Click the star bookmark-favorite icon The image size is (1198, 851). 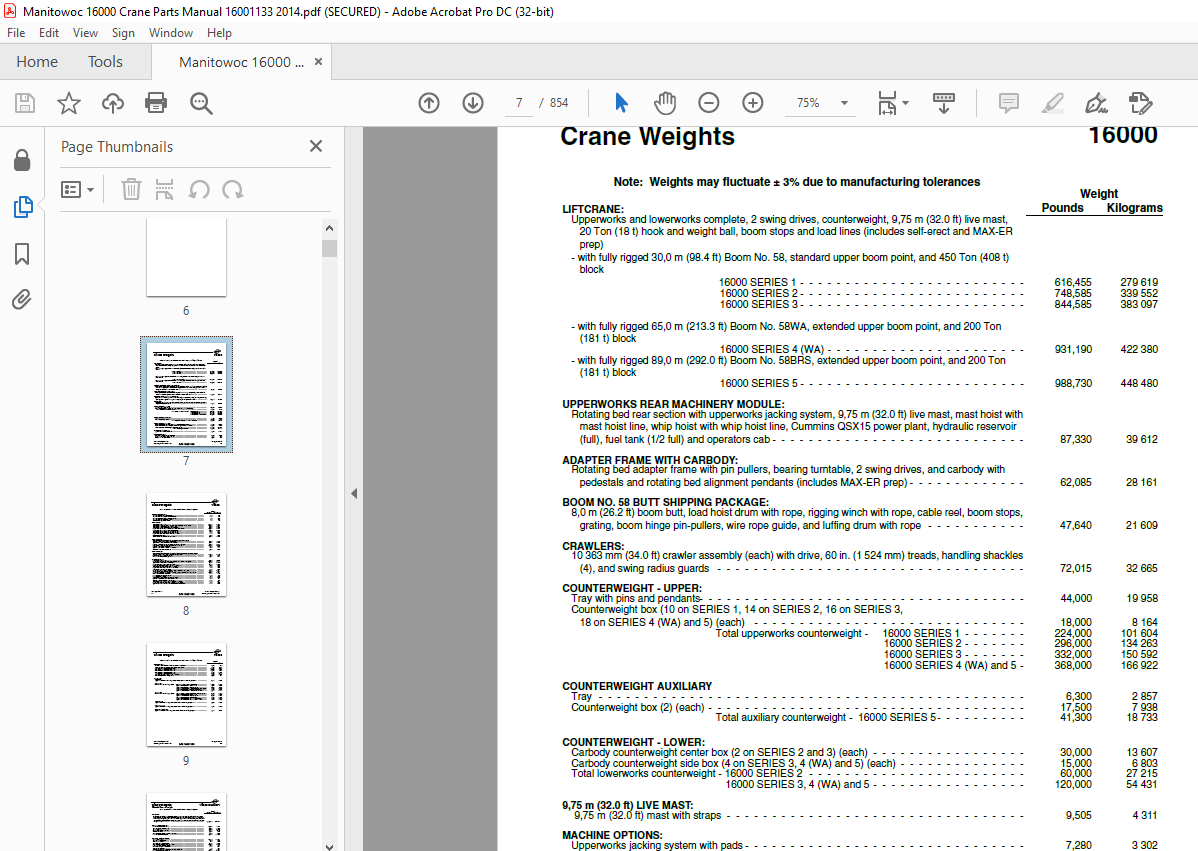point(69,103)
